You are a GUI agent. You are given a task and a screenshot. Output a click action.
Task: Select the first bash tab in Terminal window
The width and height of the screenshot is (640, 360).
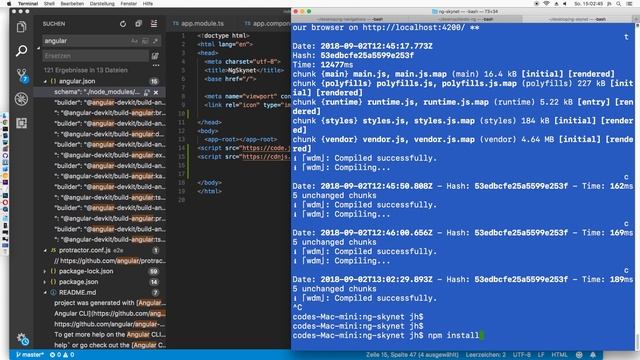point(350,19)
